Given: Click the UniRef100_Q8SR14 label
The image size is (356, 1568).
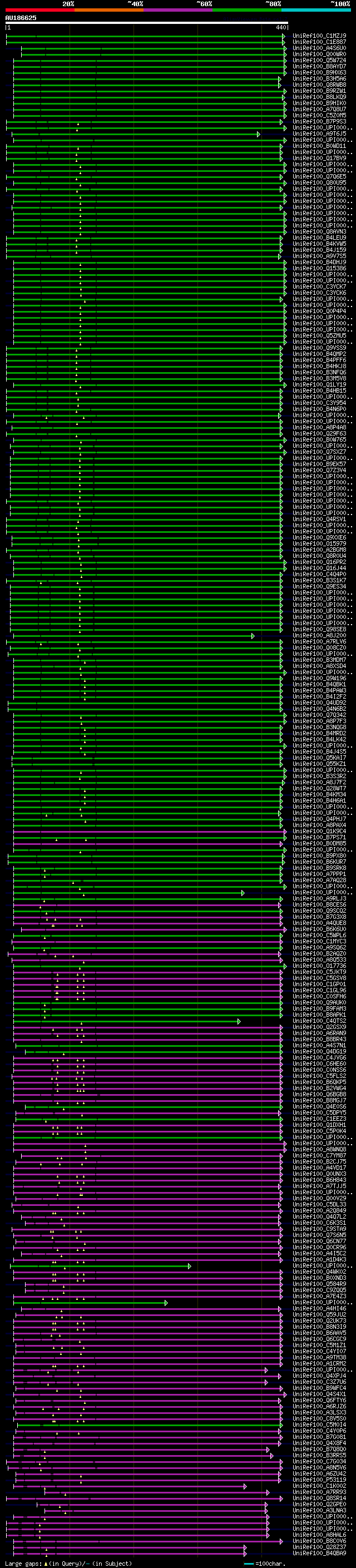Looking at the screenshot, I should pyautogui.click(x=319, y=1498).
